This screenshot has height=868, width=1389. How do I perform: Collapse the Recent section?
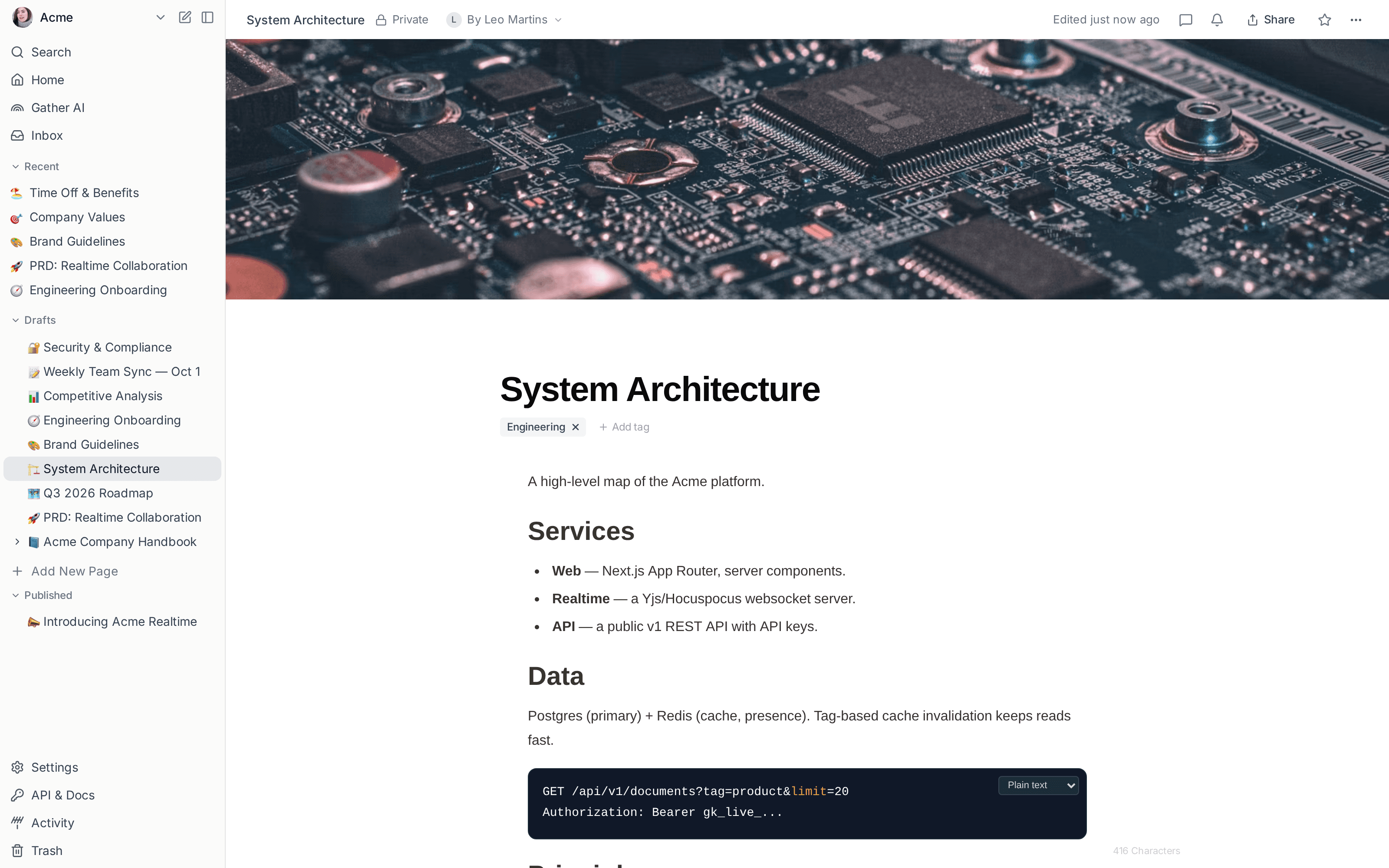point(36,167)
